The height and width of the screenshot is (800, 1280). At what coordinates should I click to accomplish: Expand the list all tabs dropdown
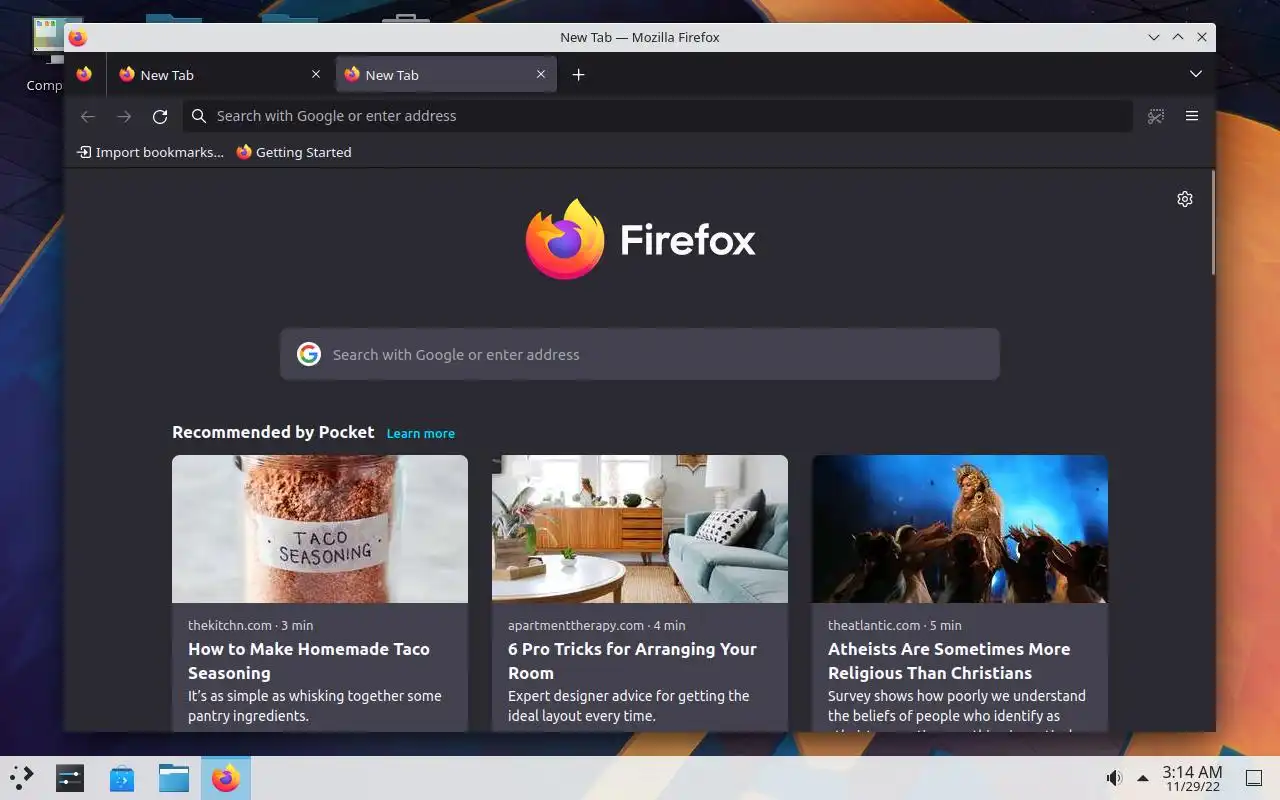point(1196,74)
